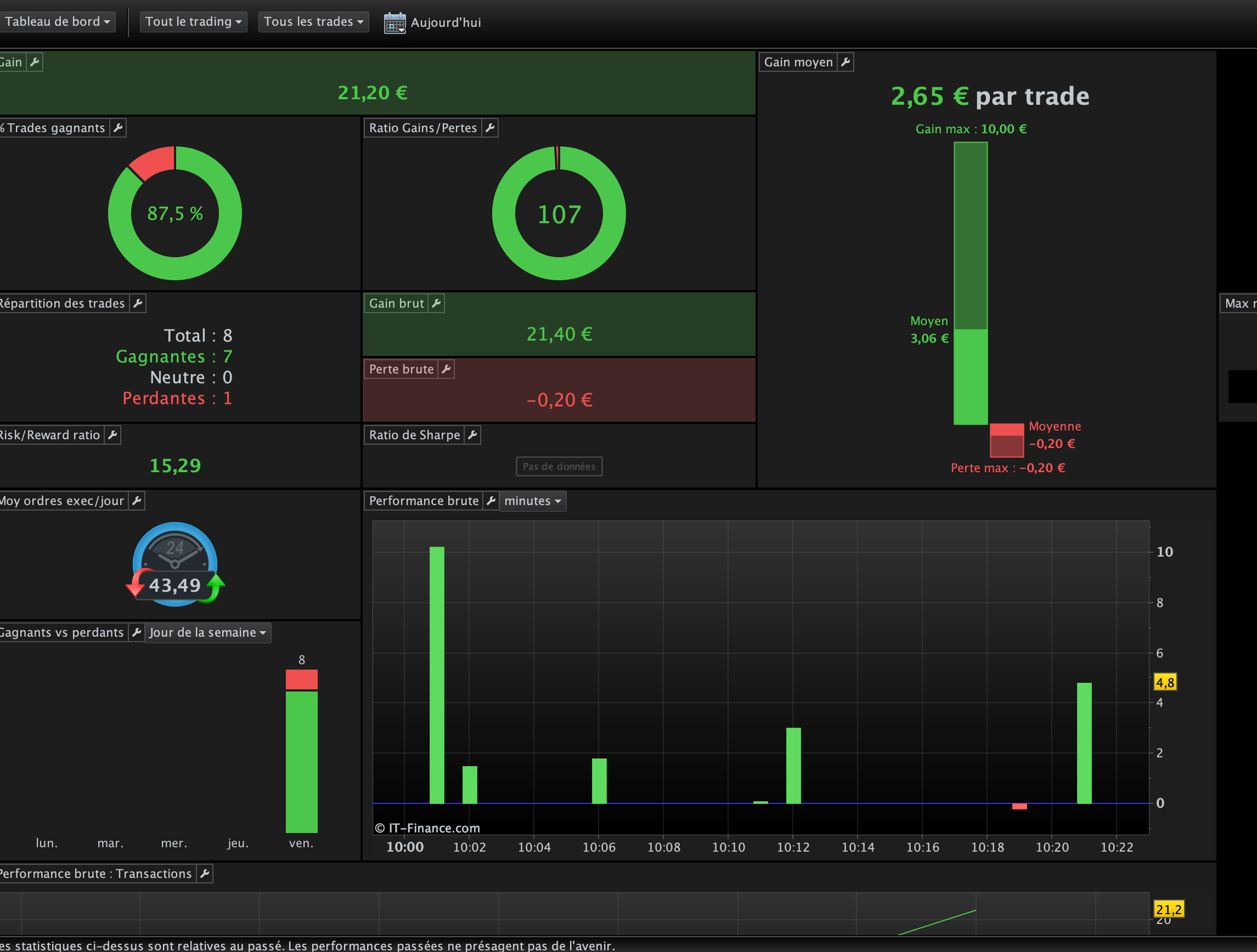Open the Tout le trading menu

[x=193, y=21]
